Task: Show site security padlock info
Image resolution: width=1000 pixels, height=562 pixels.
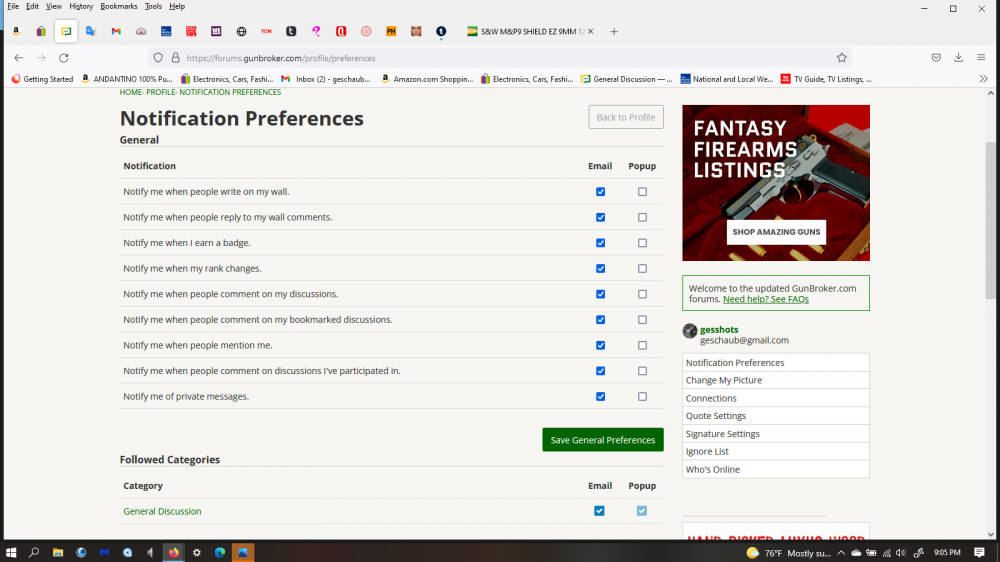Action: 175,58
